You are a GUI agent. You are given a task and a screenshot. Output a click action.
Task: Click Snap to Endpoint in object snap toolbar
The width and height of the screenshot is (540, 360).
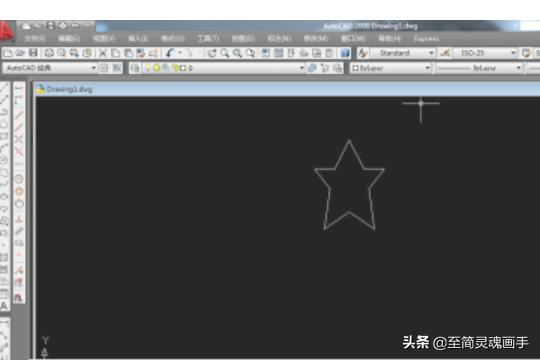pos(19,114)
